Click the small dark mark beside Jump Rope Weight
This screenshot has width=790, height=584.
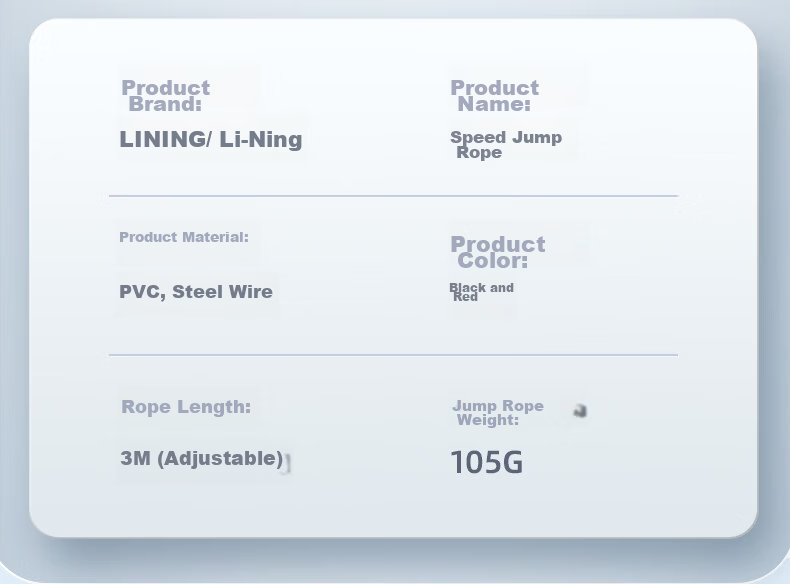pyautogui.click(x=580, y=411)
